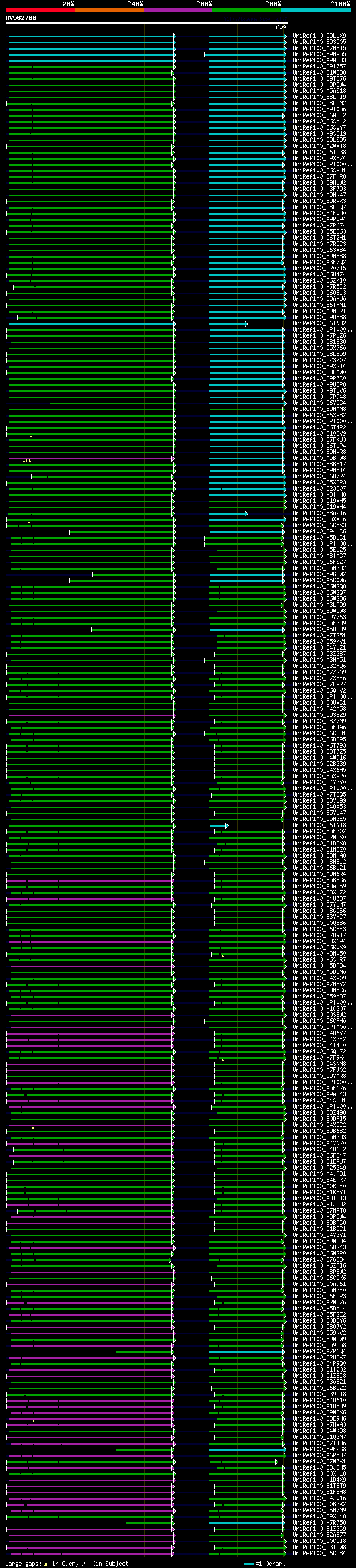Click the white query sequence bar
Screen dimensions: 356x1568
pos(147,23)
